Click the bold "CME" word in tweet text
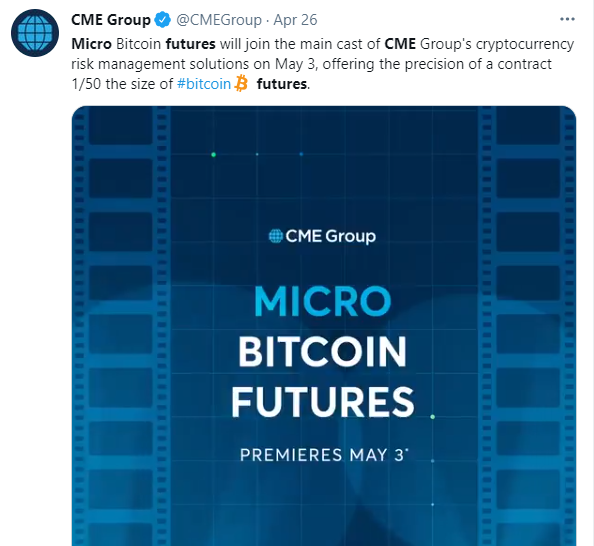 [400, 44]
